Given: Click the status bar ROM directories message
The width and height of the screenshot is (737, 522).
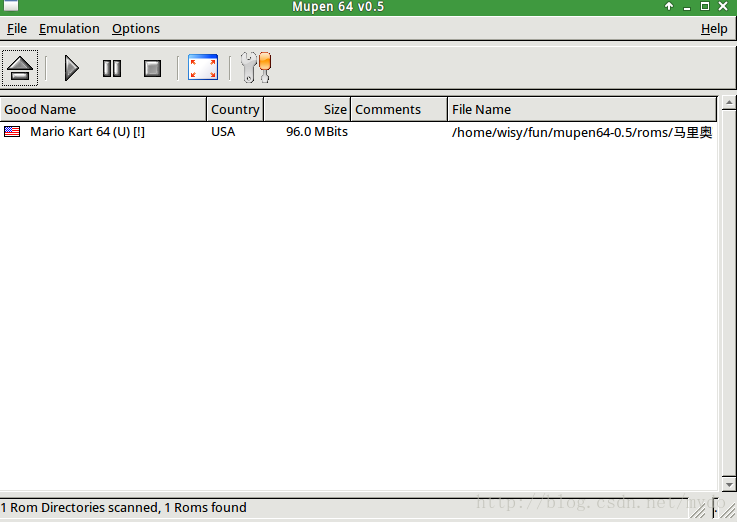Looking at the screenshot, I should point(124,507).
